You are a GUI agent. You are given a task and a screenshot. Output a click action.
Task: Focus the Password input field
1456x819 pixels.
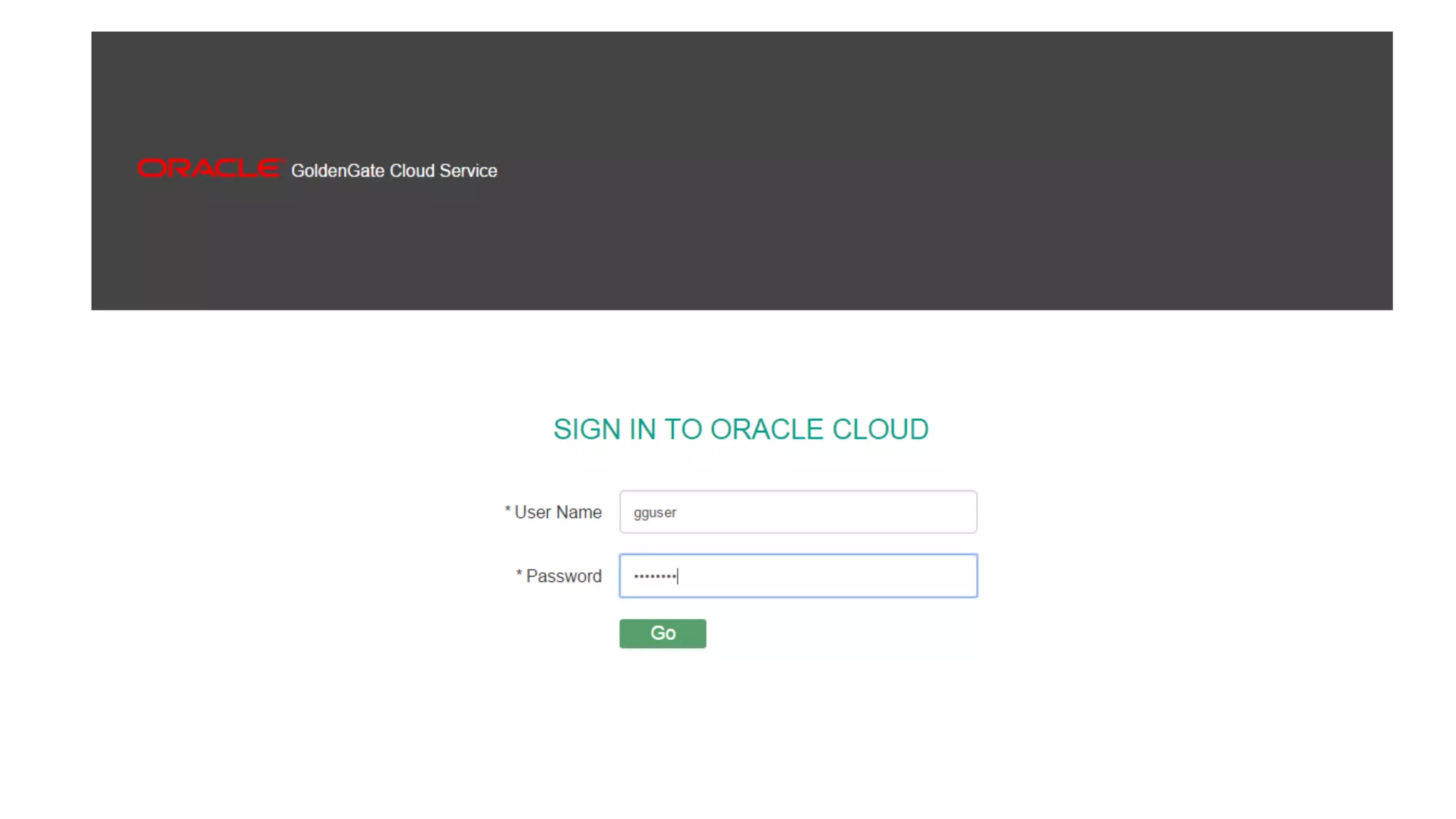(798, 576)
